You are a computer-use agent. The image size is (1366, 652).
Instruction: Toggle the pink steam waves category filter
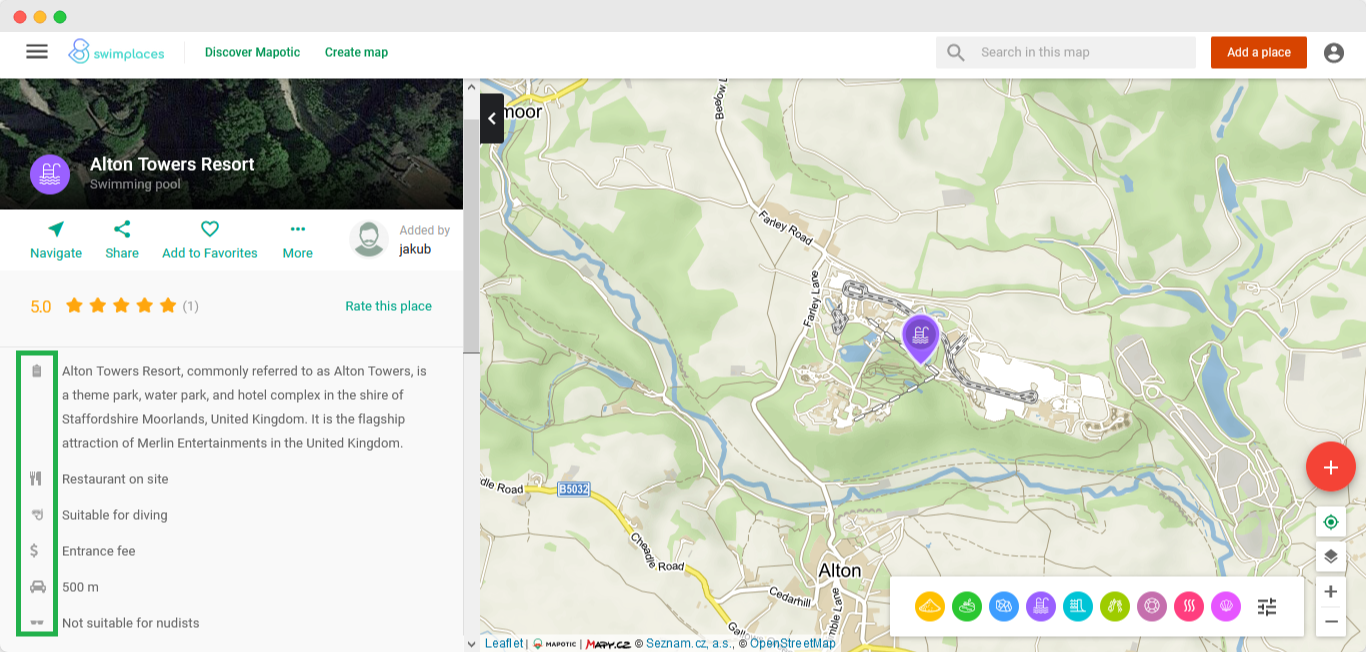[x=1189, y=606]
